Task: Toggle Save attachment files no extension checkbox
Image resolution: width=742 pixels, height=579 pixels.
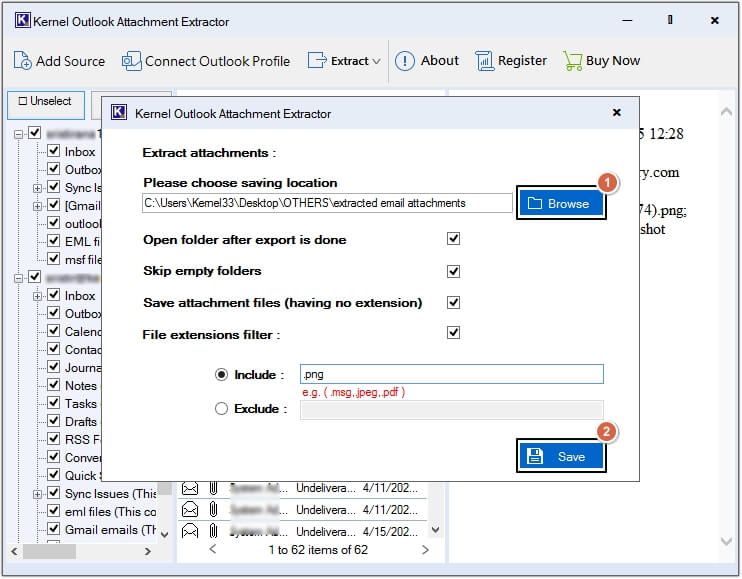Action: [453, 302]
